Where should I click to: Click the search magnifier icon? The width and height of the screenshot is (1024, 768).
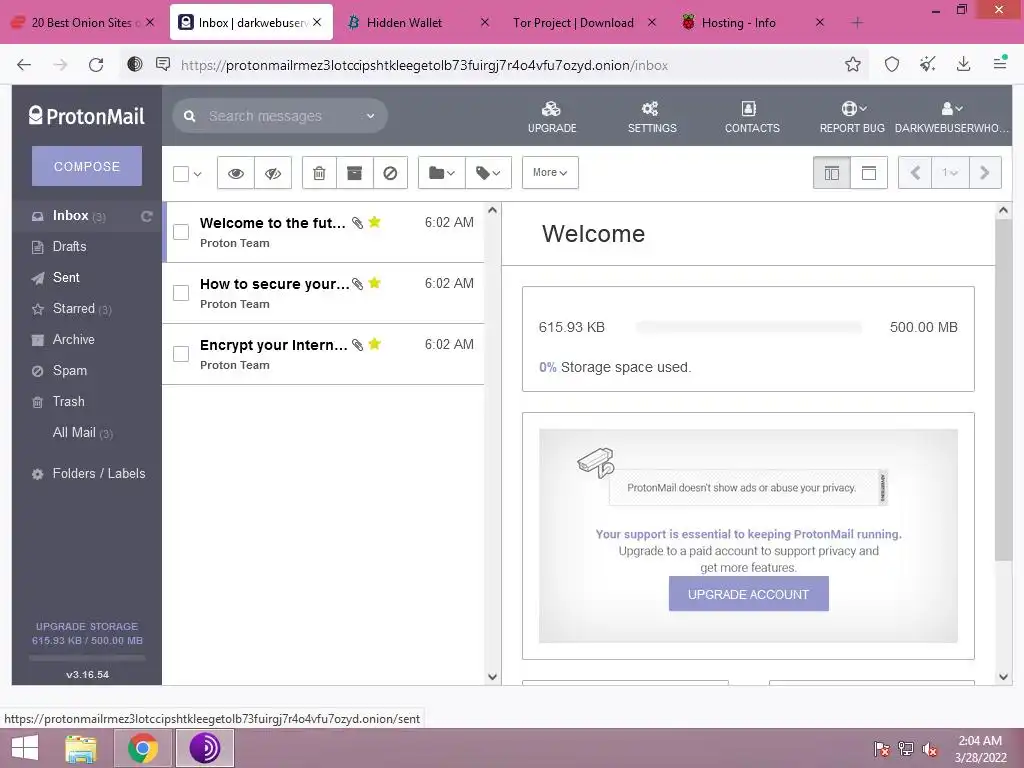[x=190, y=116]
